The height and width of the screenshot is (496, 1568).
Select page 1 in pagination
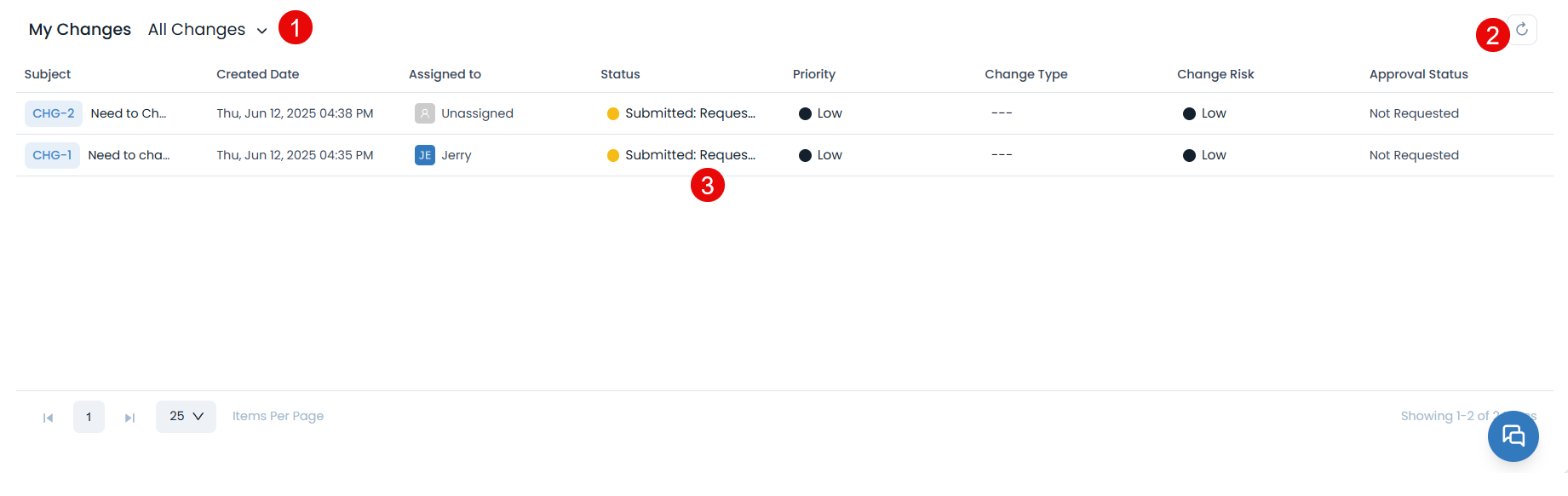click(x=89, y=417)
